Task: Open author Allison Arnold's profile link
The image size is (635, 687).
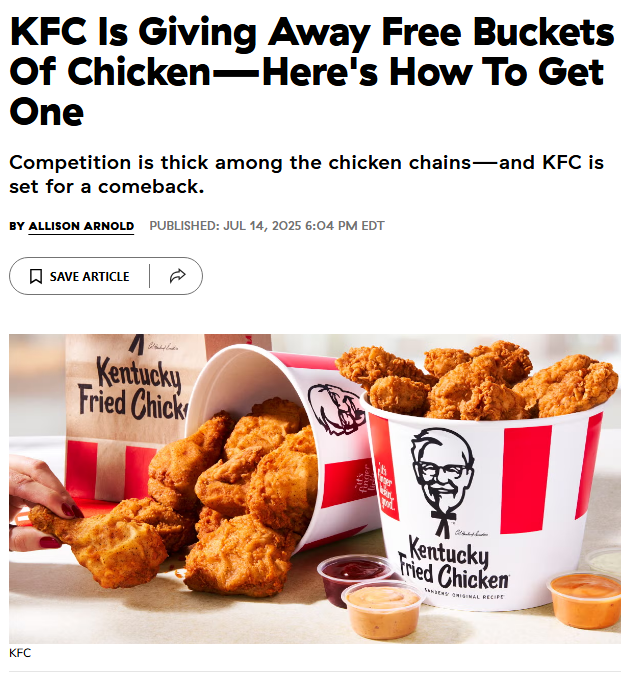Action: [81, 226]
